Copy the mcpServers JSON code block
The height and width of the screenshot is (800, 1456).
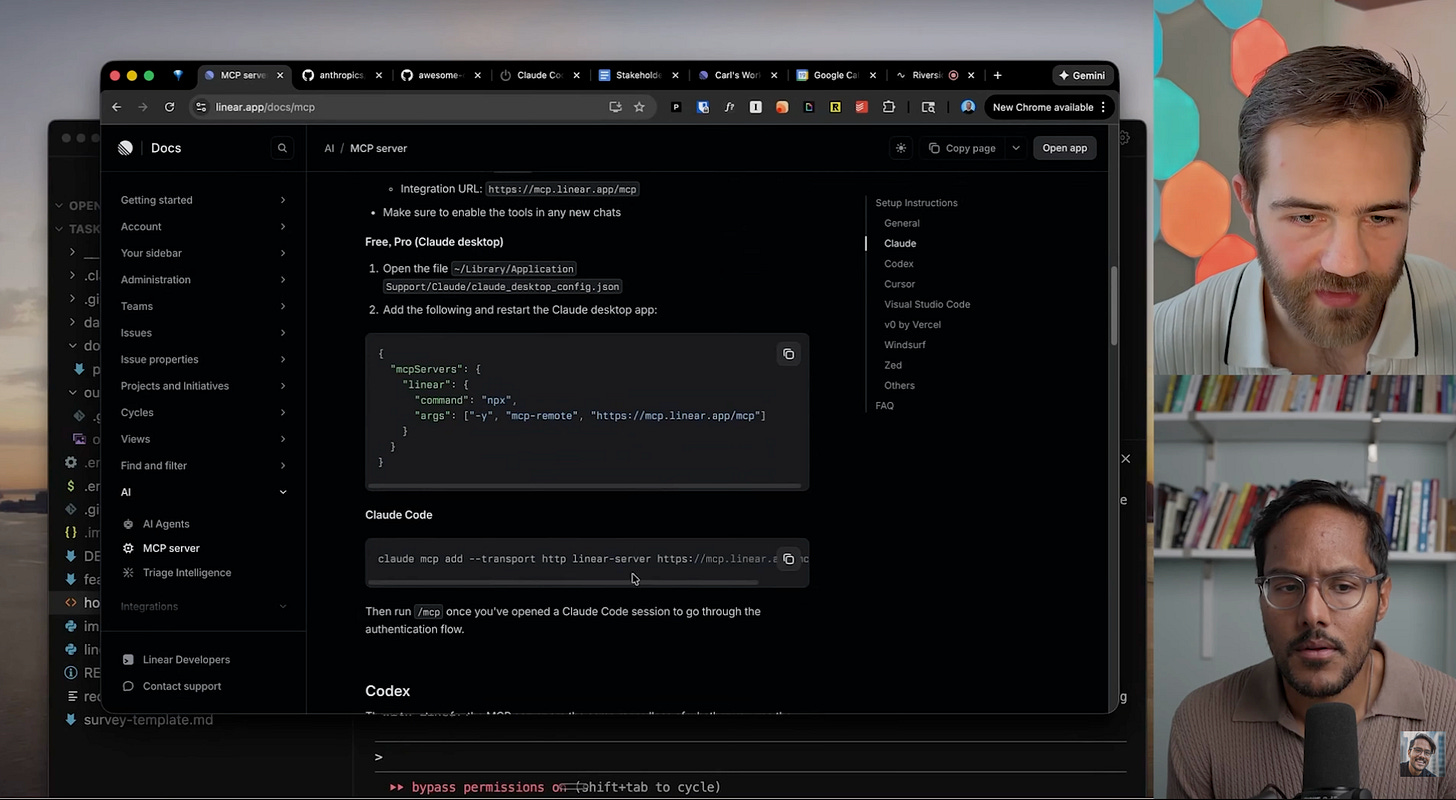[789, 354]
